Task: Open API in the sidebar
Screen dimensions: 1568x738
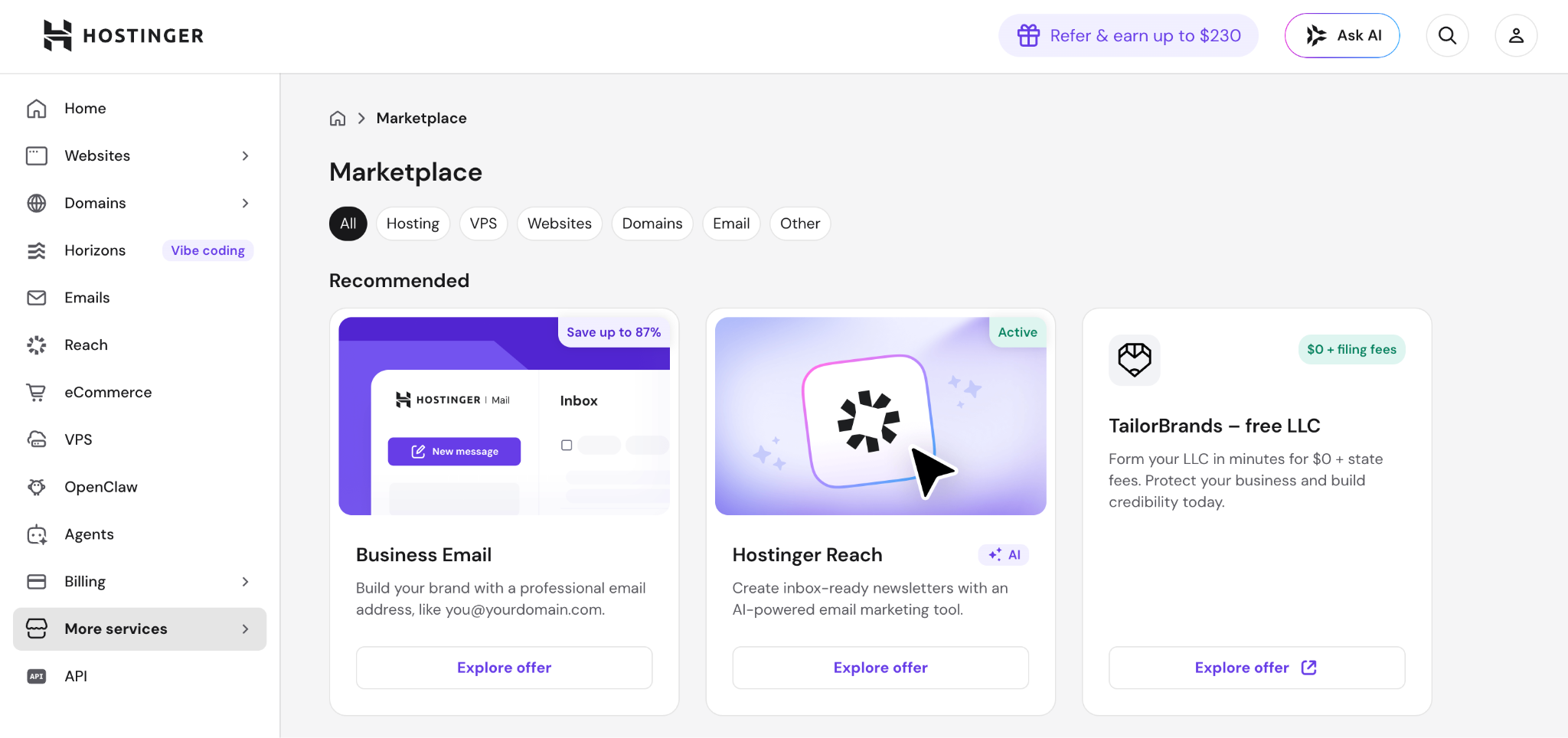Action: (140, 676)
